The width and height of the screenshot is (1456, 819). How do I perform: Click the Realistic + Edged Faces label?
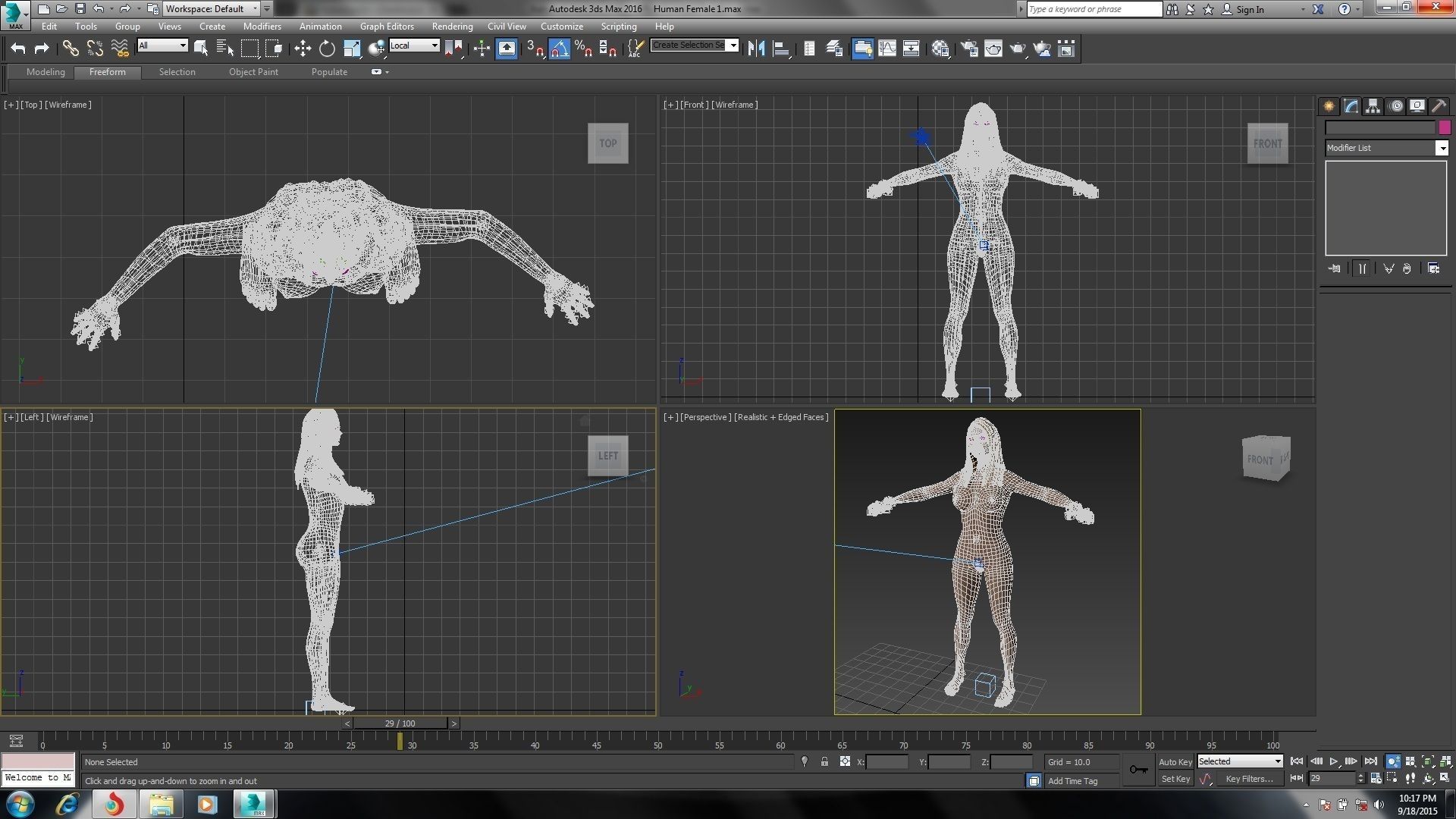[x=781, y=417]
